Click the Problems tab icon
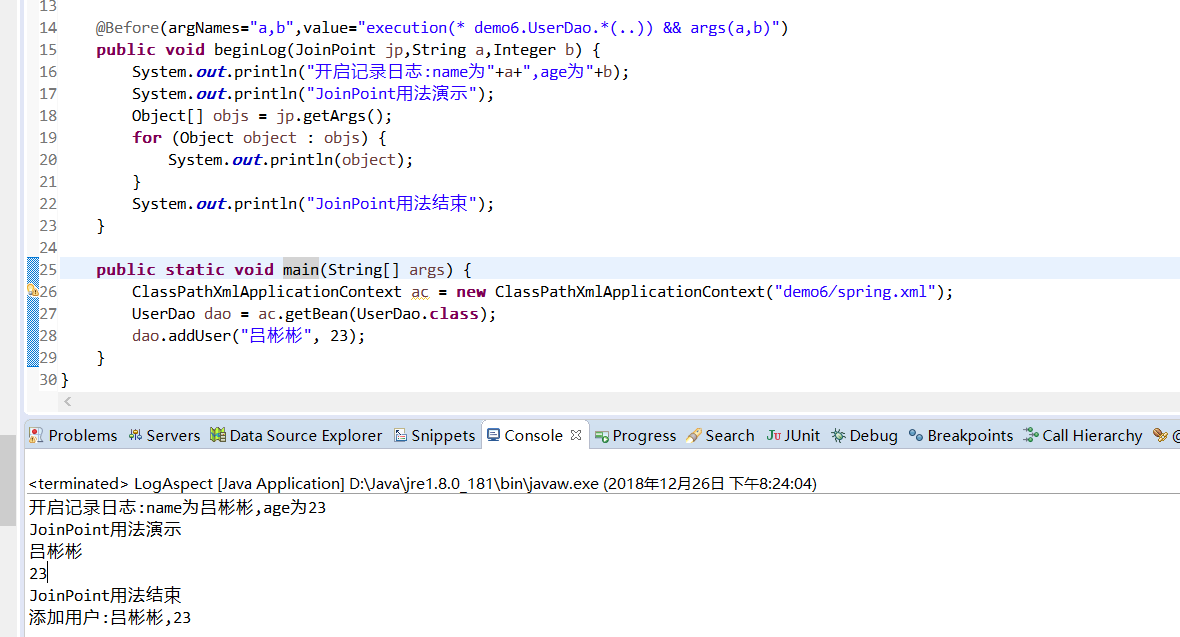1180x637 pixels. [35, 435]
